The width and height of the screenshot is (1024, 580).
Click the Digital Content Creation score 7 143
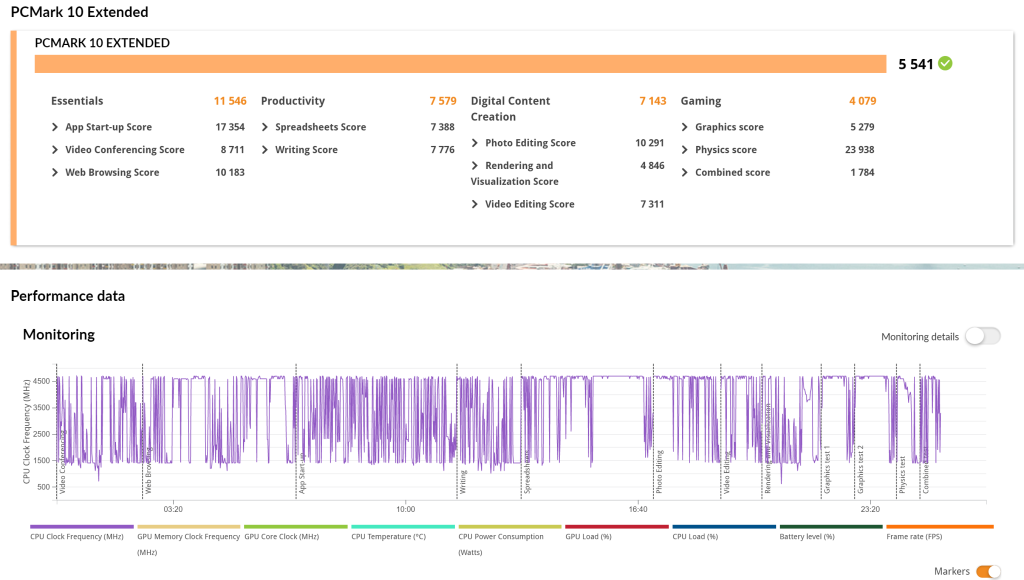tap(653, 101)
